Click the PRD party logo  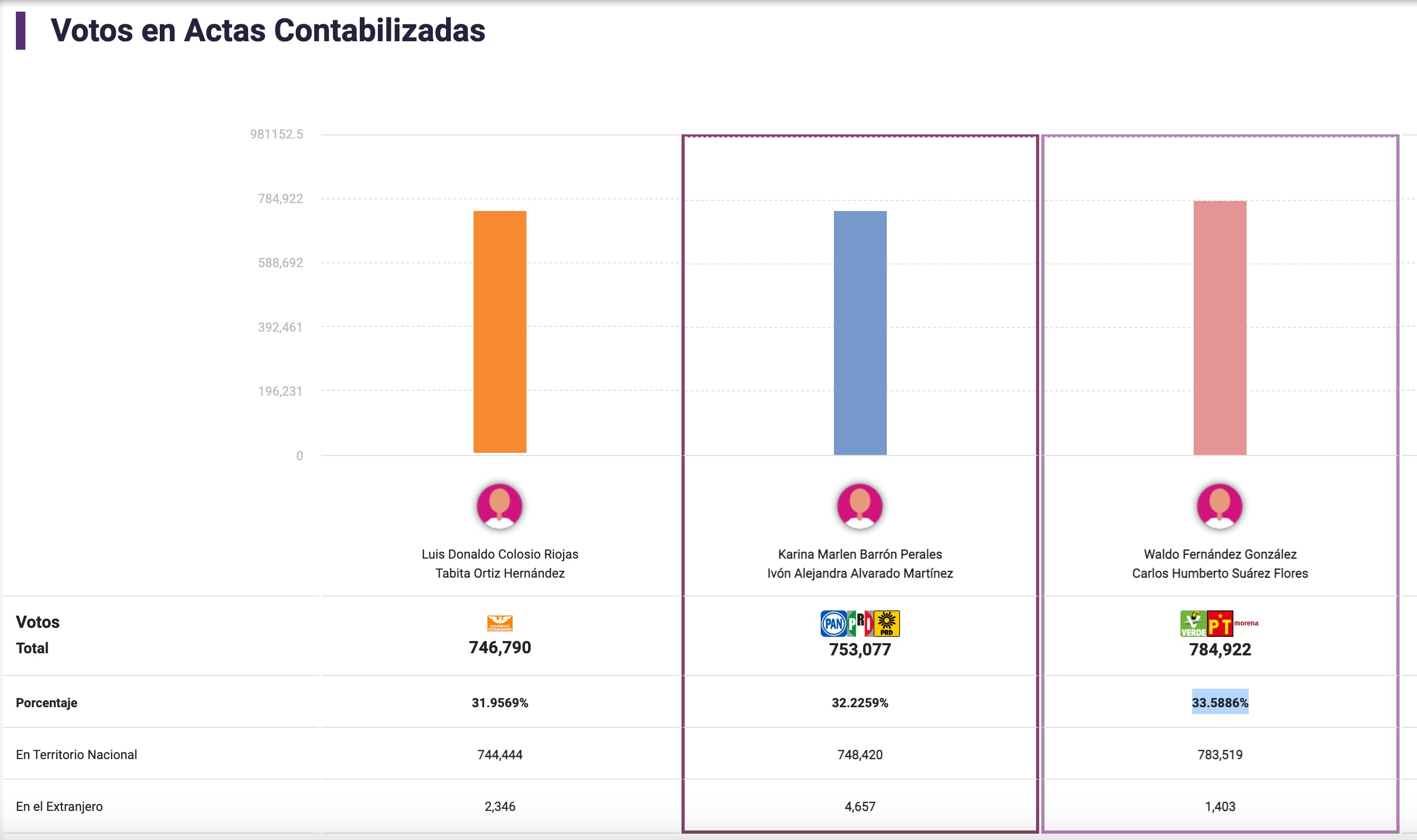(886, 624)
